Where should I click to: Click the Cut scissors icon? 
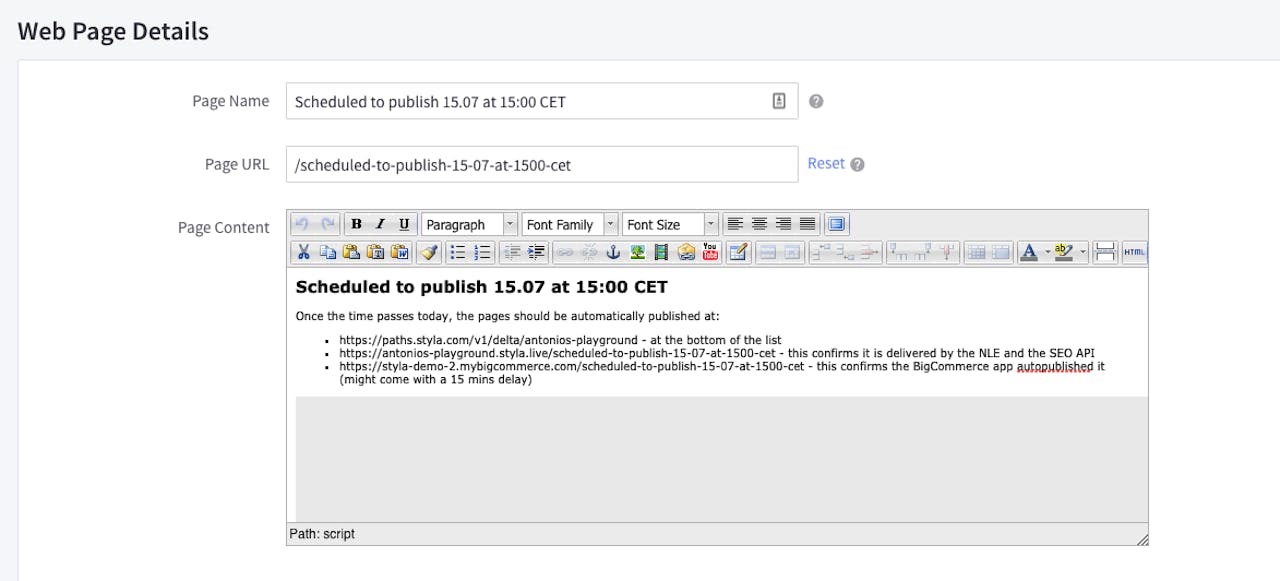304,253
